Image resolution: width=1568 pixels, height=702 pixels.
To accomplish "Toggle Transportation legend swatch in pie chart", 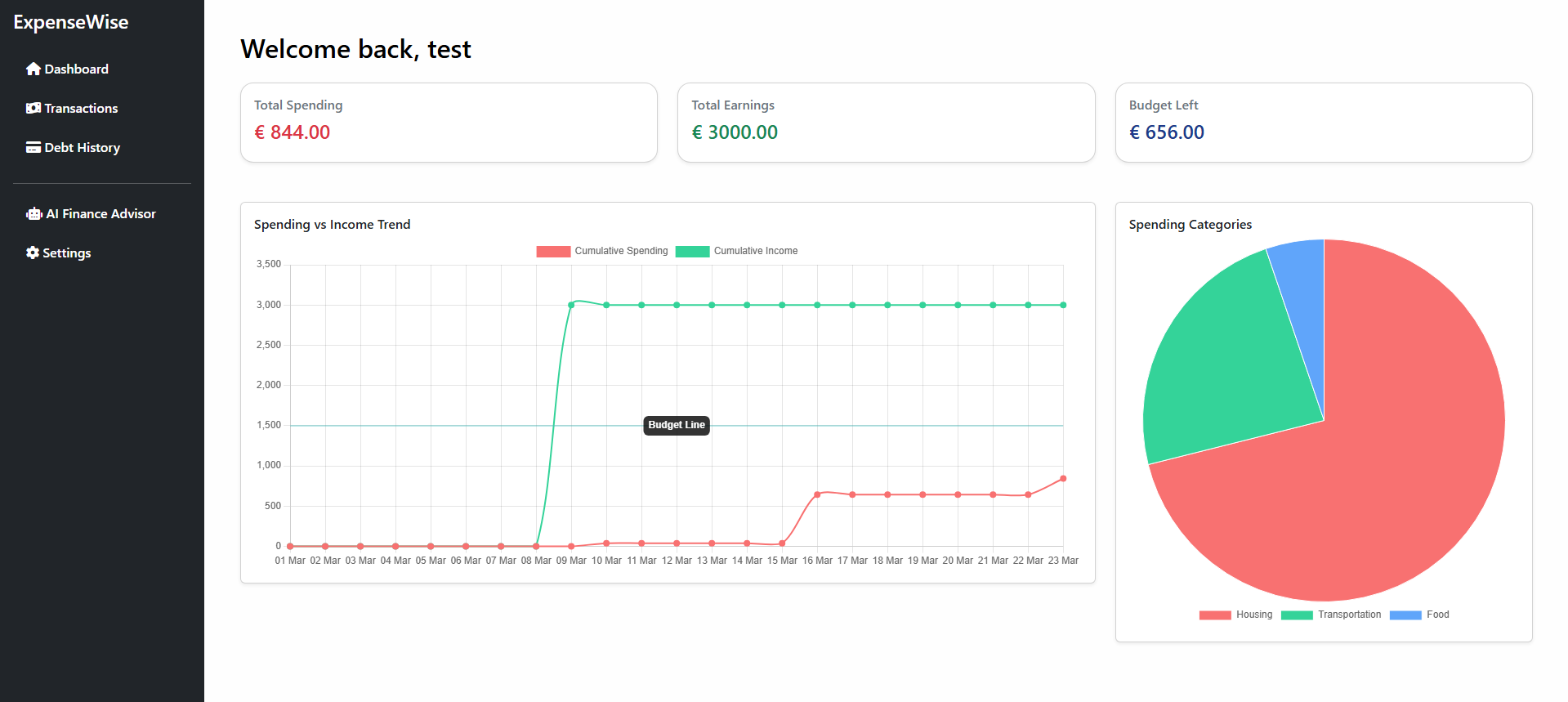I will coord(1297,615).
